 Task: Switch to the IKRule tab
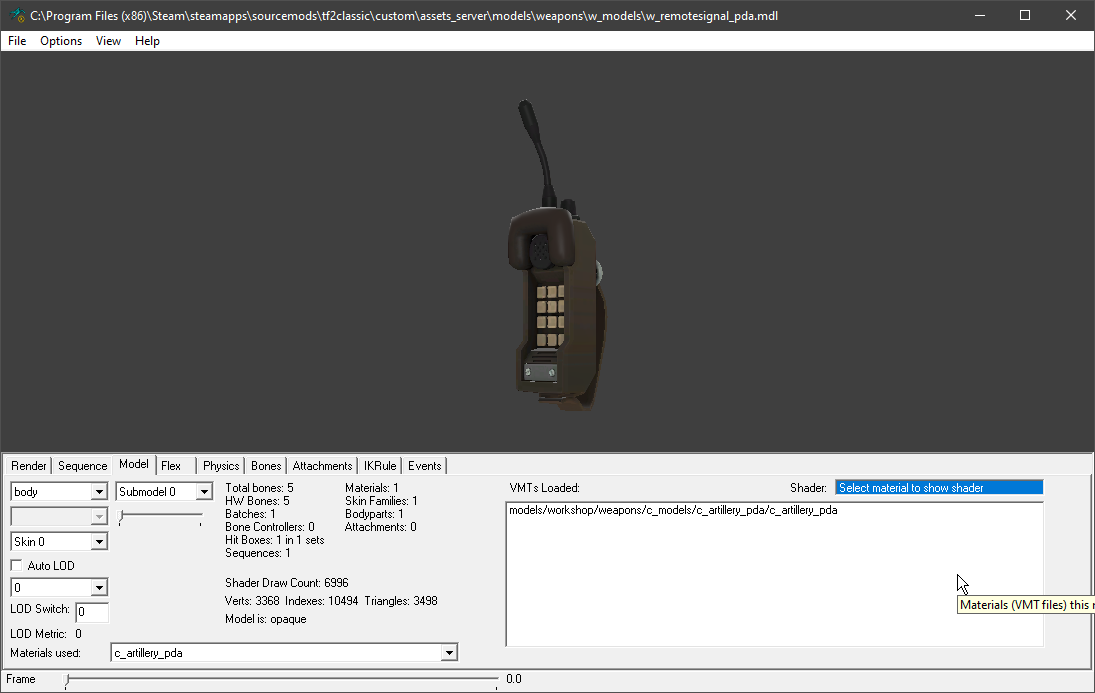tap(380, 466)
